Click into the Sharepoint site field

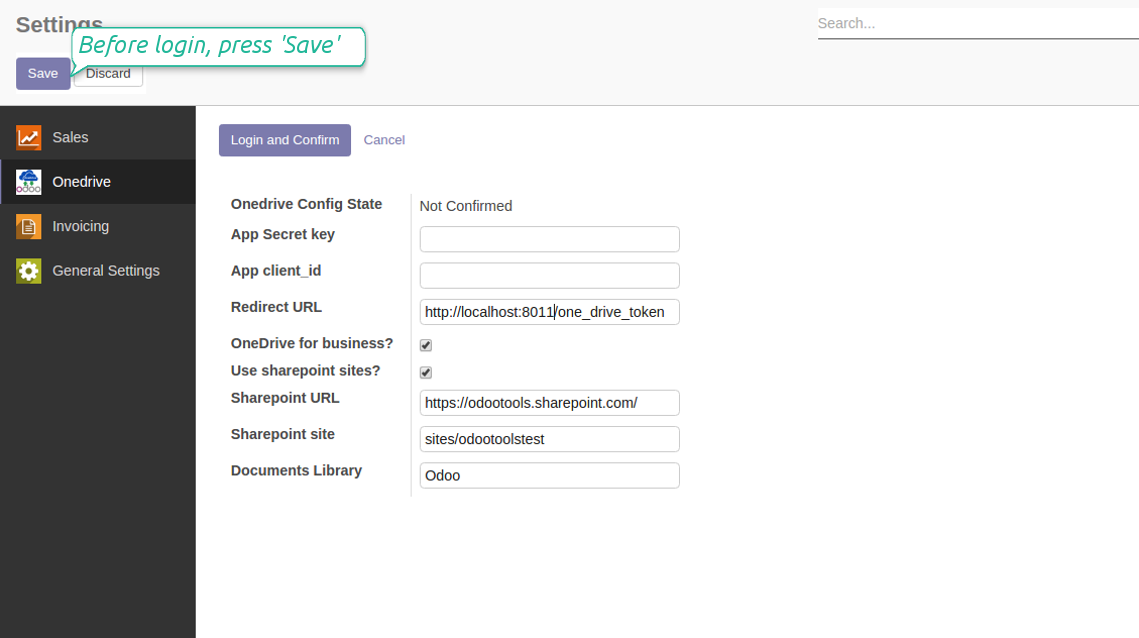pyautogui.click(x=549, y=439)
